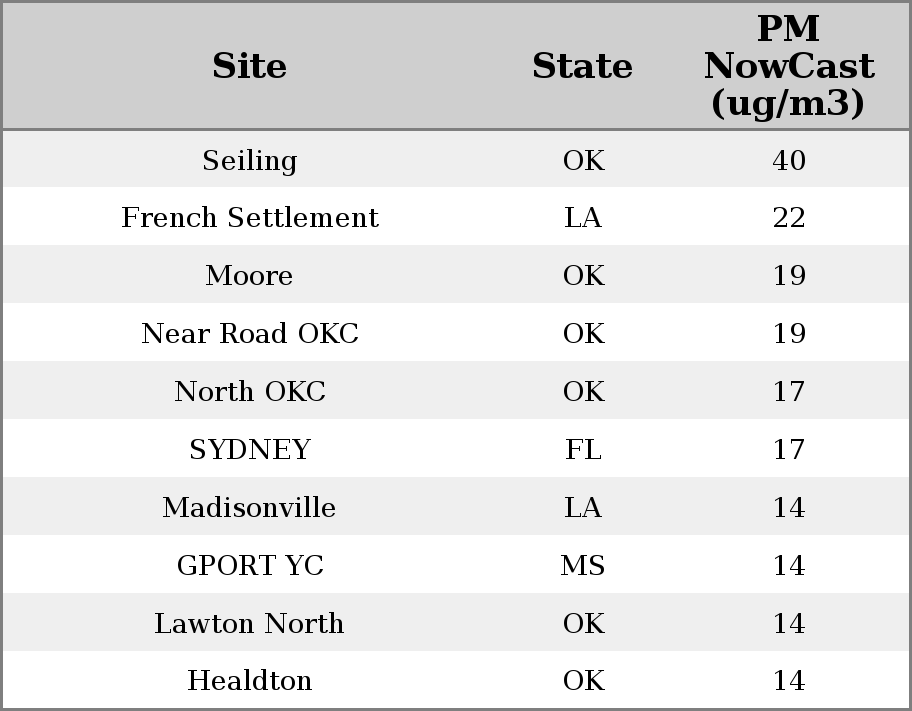The height and width of the screenshot is (711, 912).
Task: Select the Near Road OKC row name
Action: pos(249,334)
